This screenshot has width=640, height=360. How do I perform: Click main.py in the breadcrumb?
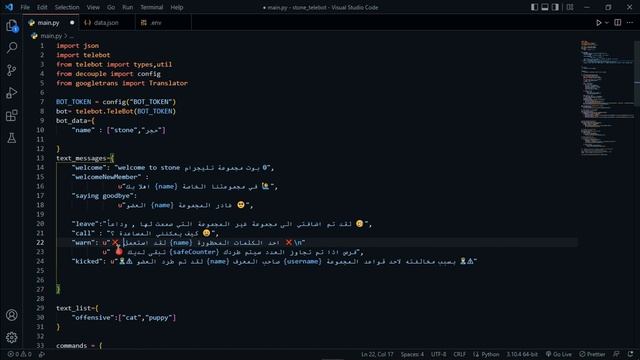[51, 36]
